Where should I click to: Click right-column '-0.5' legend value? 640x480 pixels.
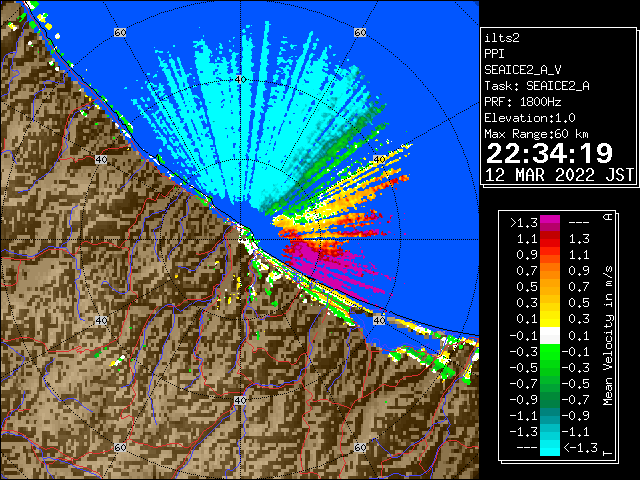click(x=576, y=384)
